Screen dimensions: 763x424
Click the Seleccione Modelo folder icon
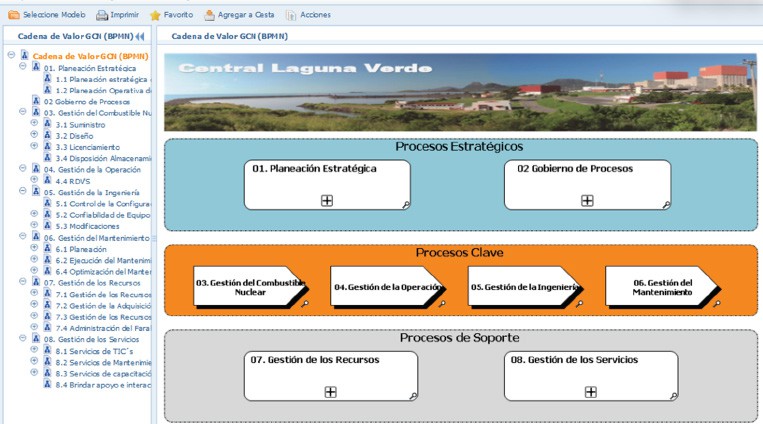(x=14, y=15)
